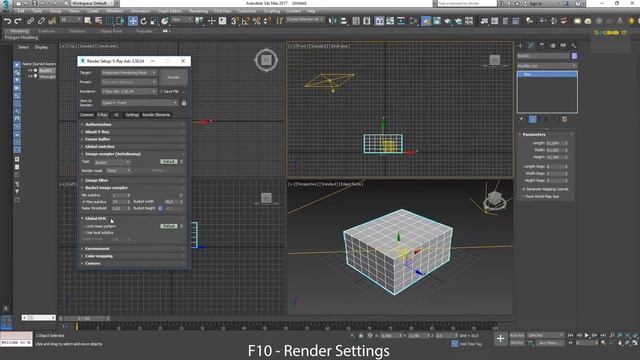
Task: Switch to Render Elements tab
Action: point(156,115)
